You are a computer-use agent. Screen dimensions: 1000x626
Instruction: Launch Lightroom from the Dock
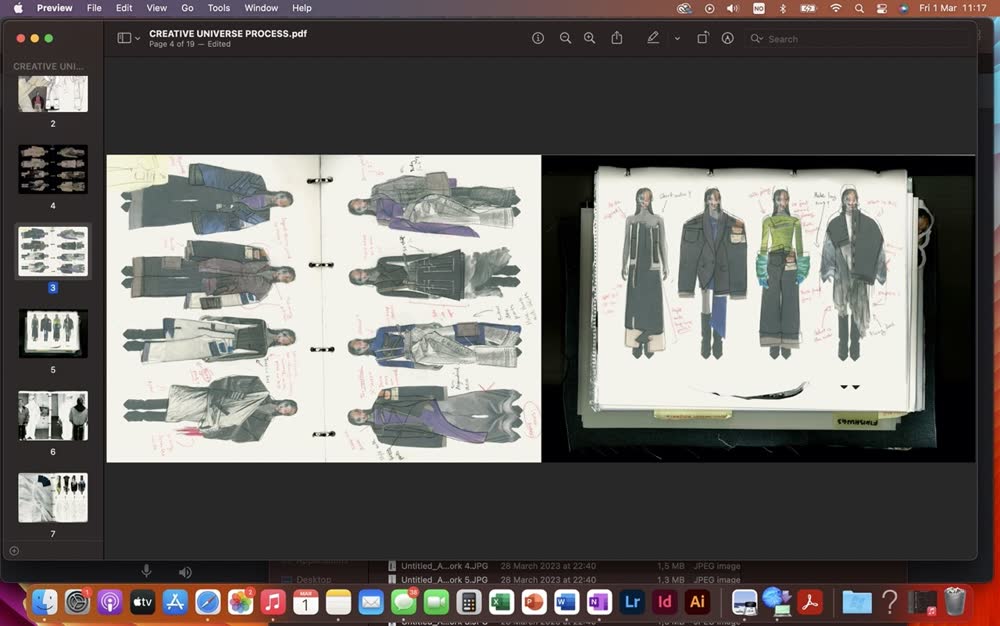coord(632,602)
